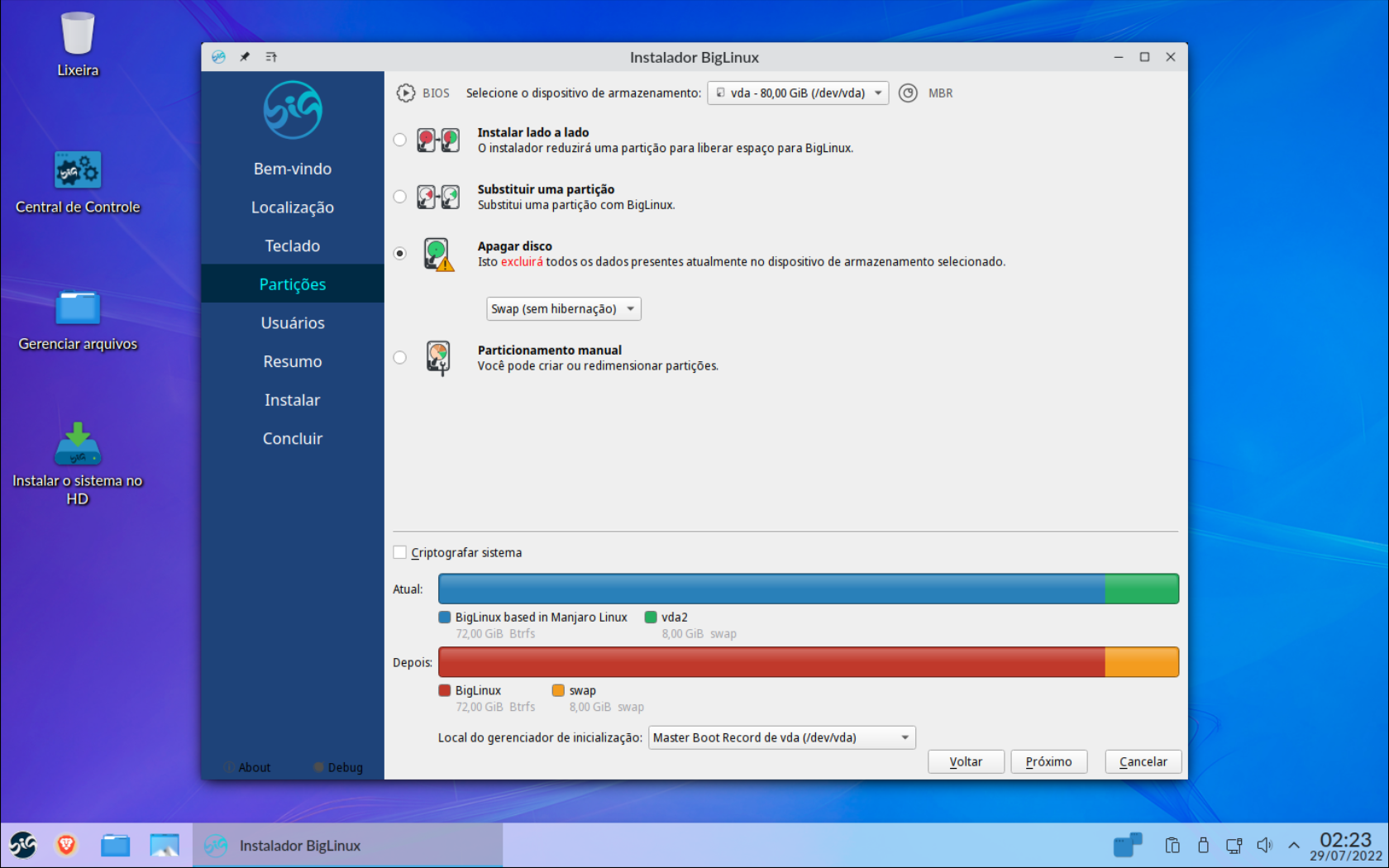Open file manager from taskbar
The image size is (1389, 868).
coord(115,845)
